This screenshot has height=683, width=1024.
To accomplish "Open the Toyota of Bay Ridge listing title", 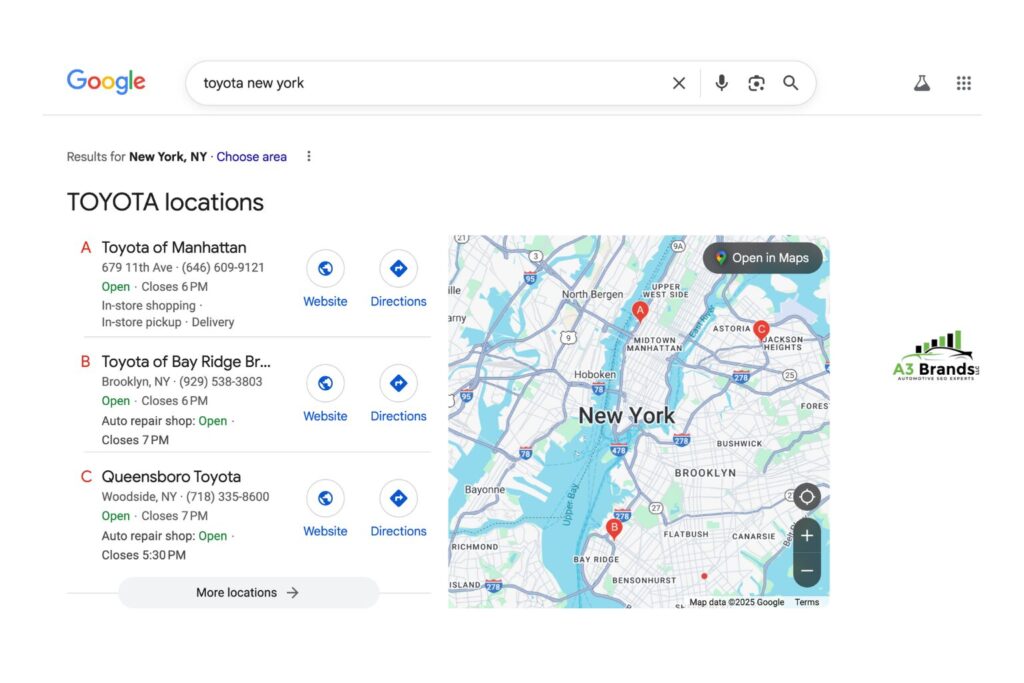I will click(x=186, y=362).
